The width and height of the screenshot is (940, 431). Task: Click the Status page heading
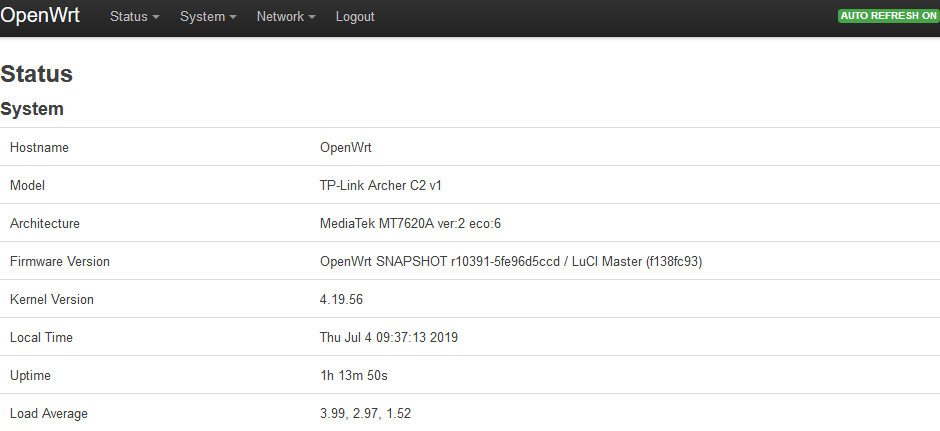pos(37,74)
